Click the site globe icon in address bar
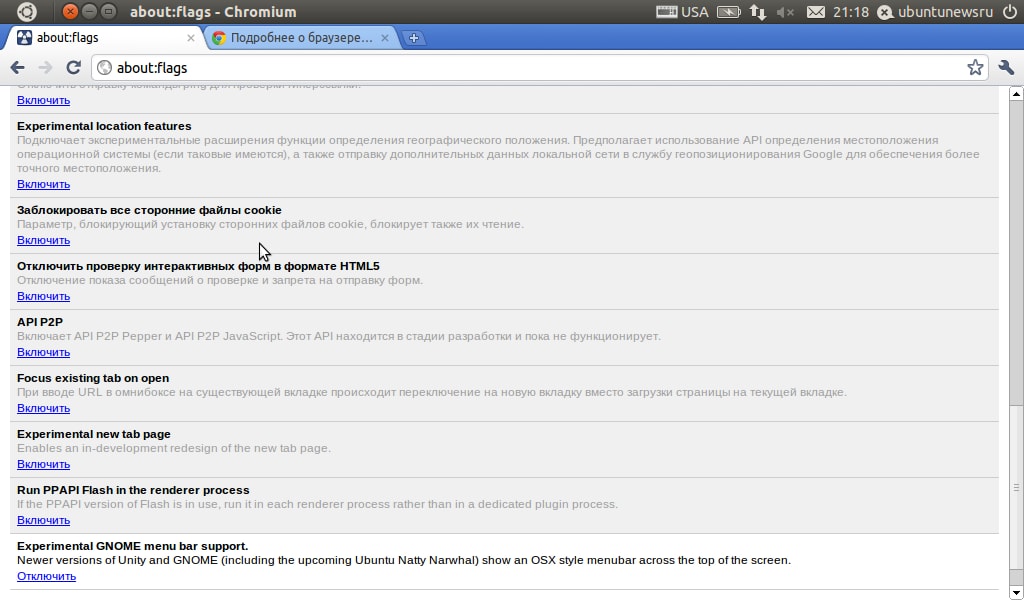 104,68
